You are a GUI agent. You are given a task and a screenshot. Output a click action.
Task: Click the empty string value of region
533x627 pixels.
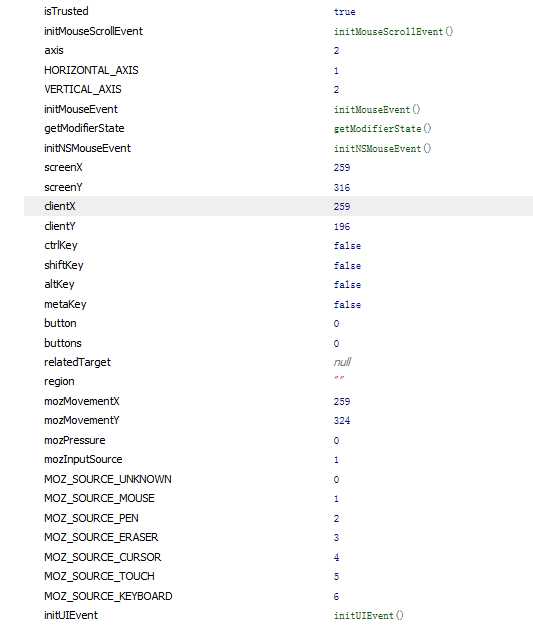(x=339, y=378)
